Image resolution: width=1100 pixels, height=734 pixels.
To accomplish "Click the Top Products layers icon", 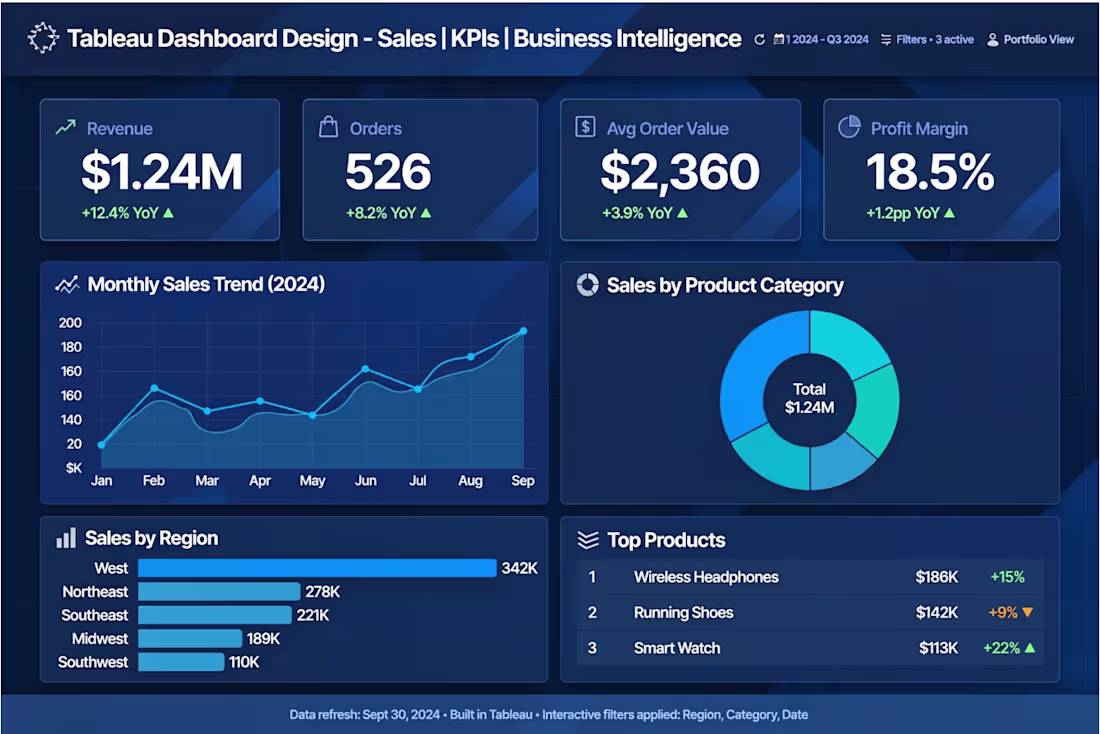I will 588,540.
